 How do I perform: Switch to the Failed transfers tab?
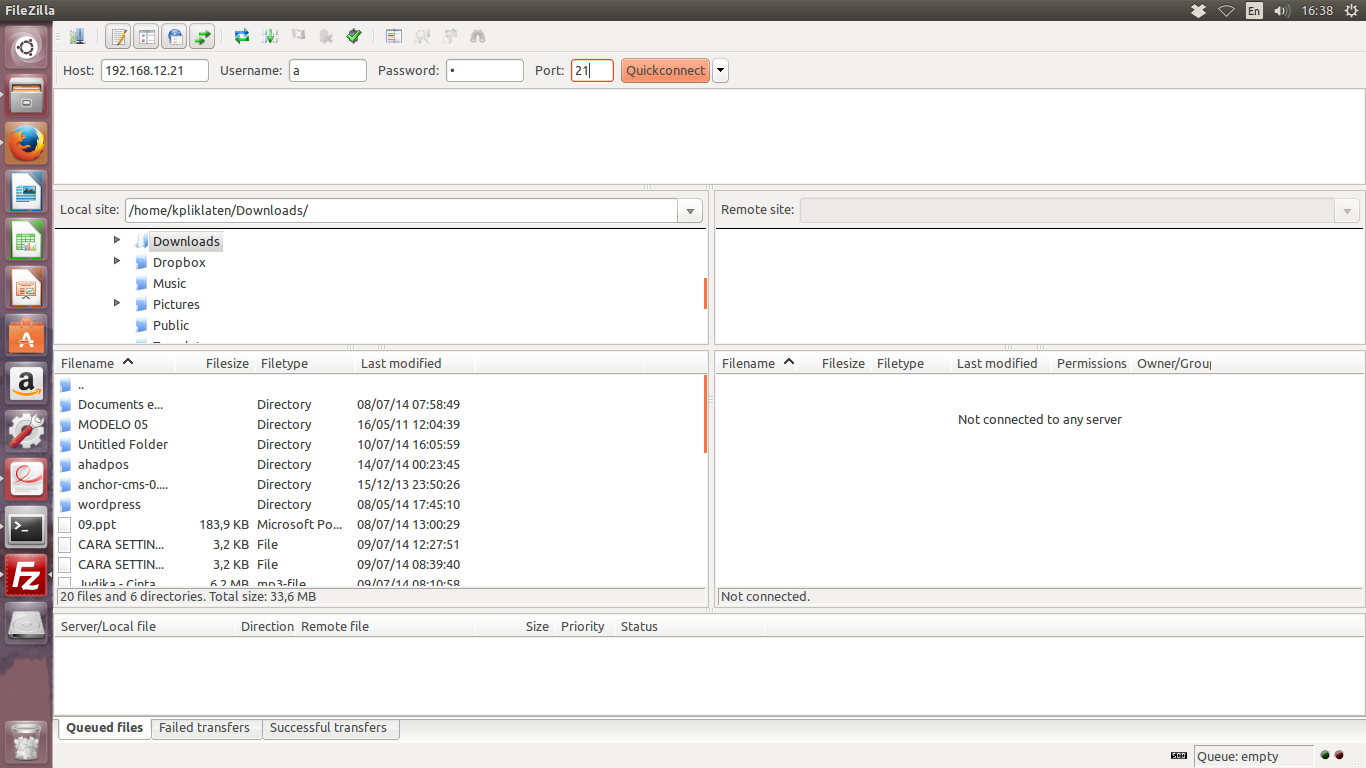205,728
